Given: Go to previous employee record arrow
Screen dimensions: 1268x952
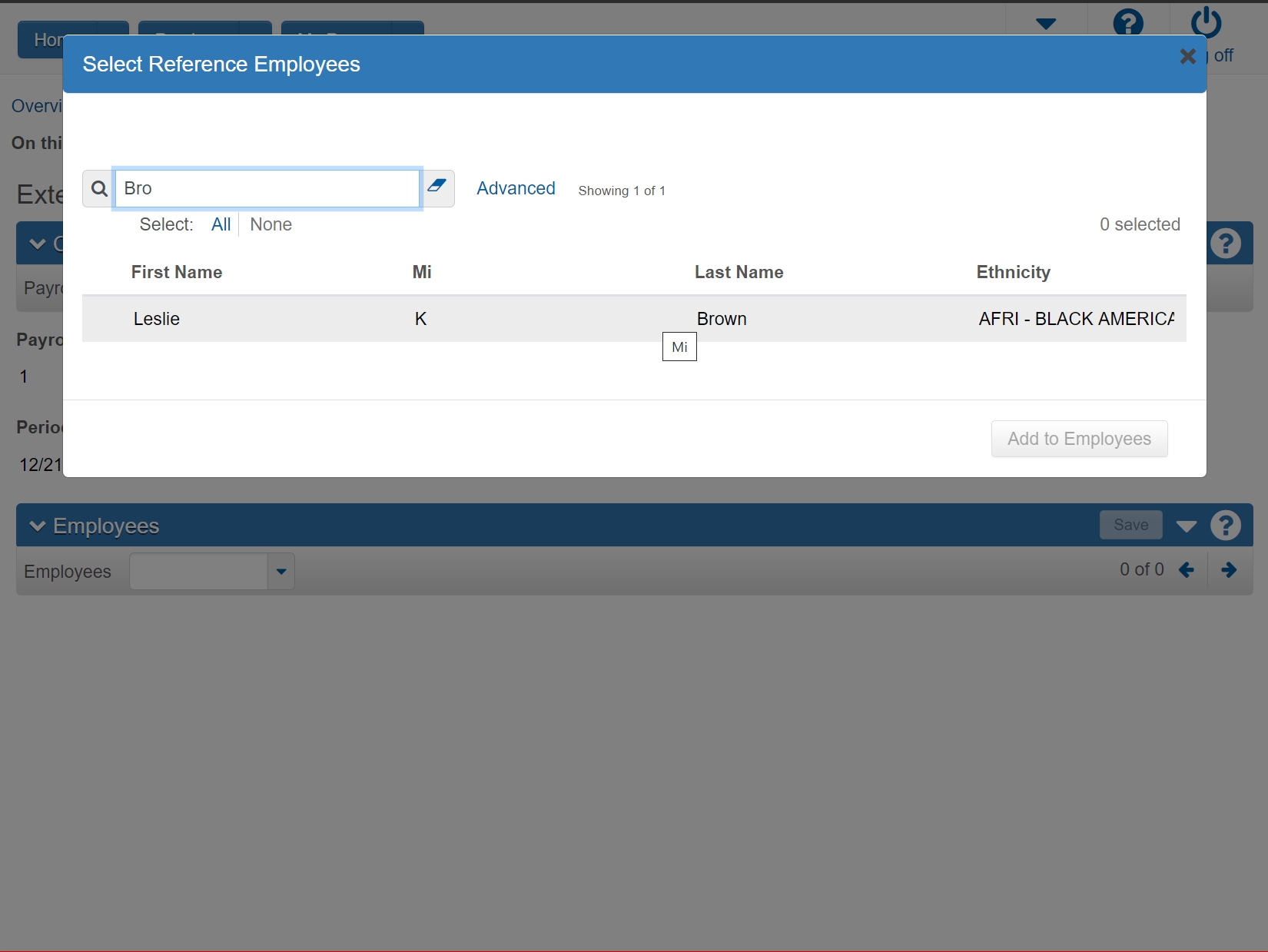Looking at the screenshot, I should 1187,569.
